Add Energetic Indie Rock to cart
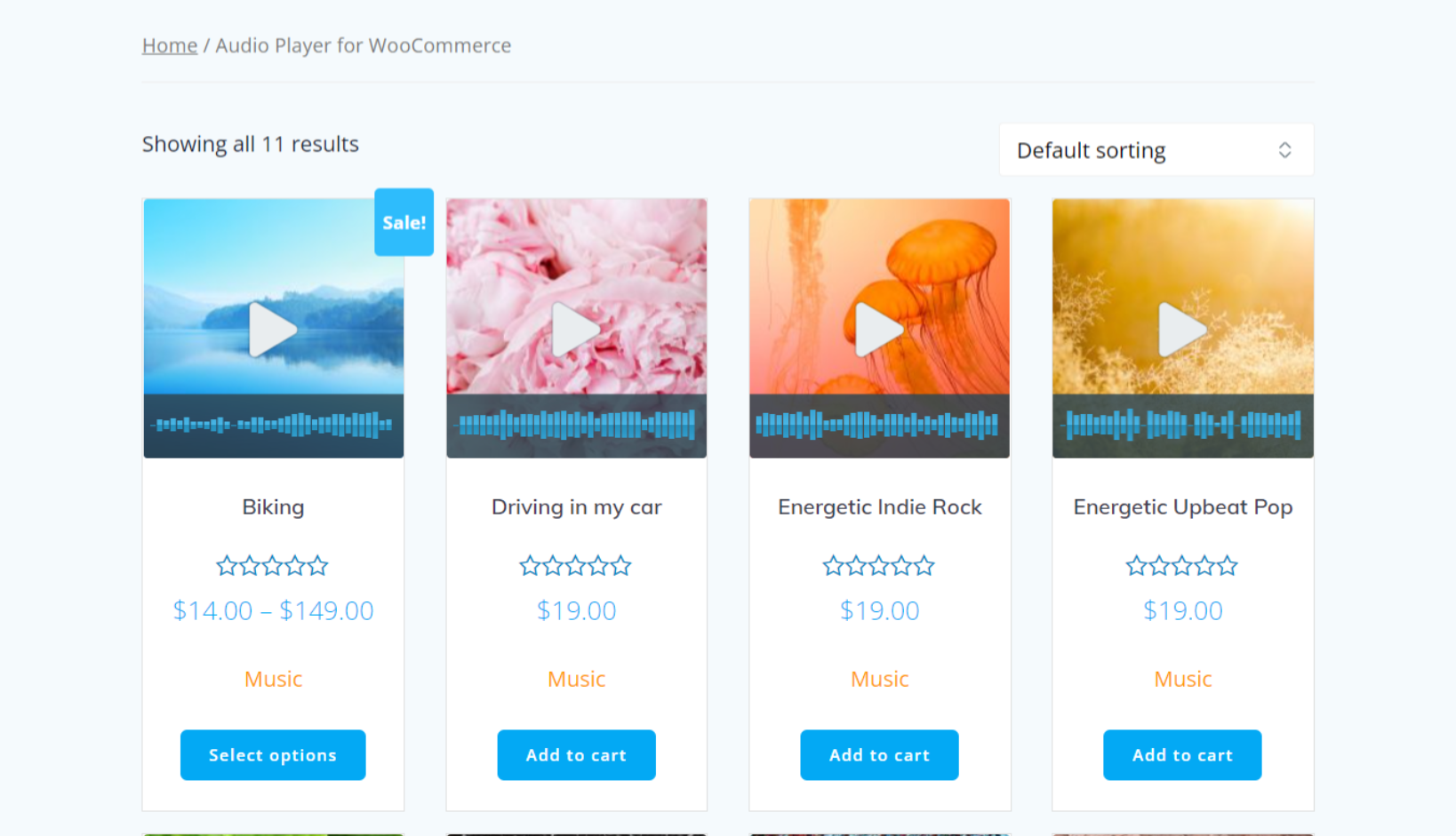The width and height of the screenshot is (1456, 836). pos(879,754)
